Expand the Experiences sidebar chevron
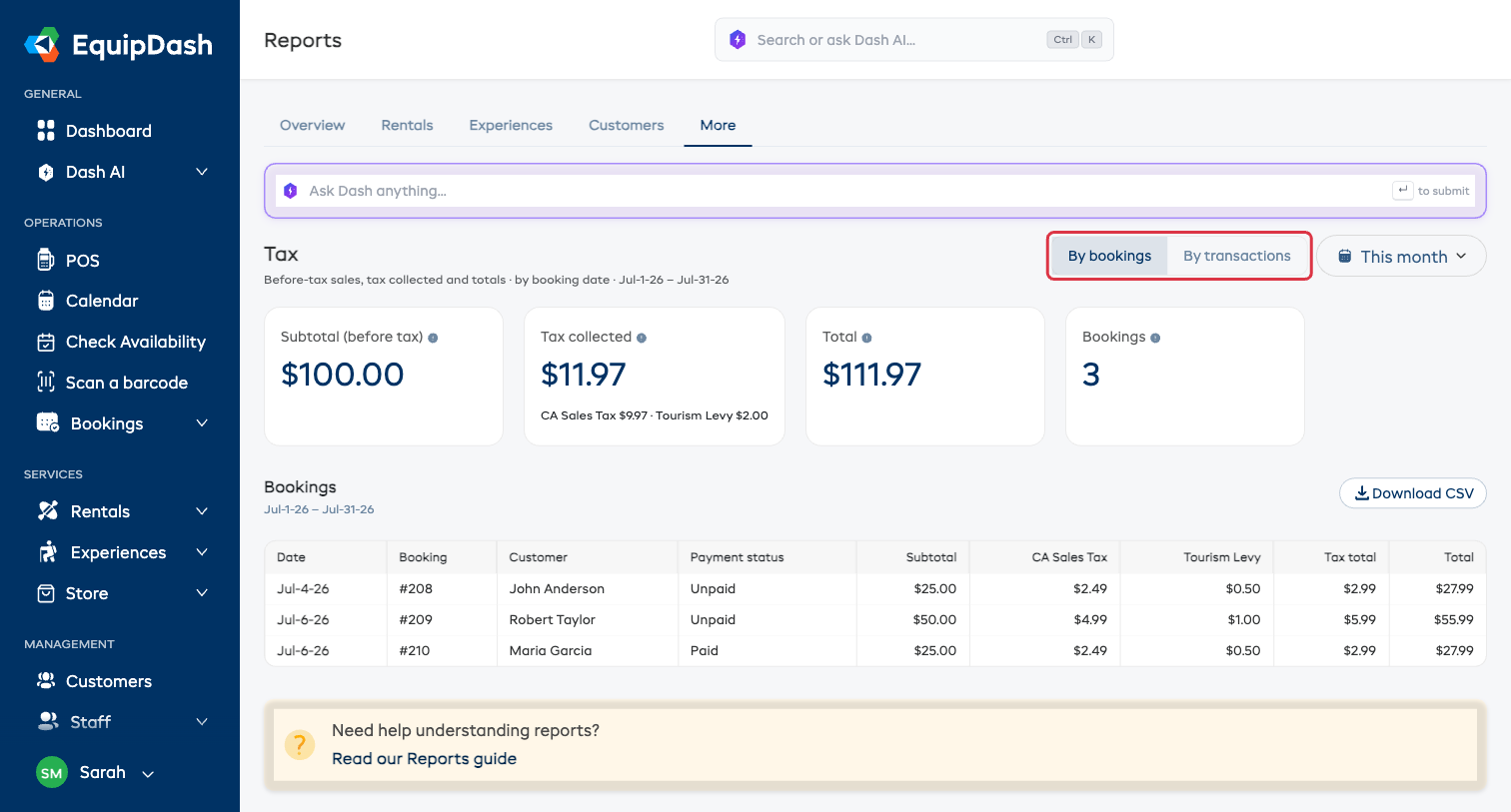 pyautogui.click(x=202, y=551)
